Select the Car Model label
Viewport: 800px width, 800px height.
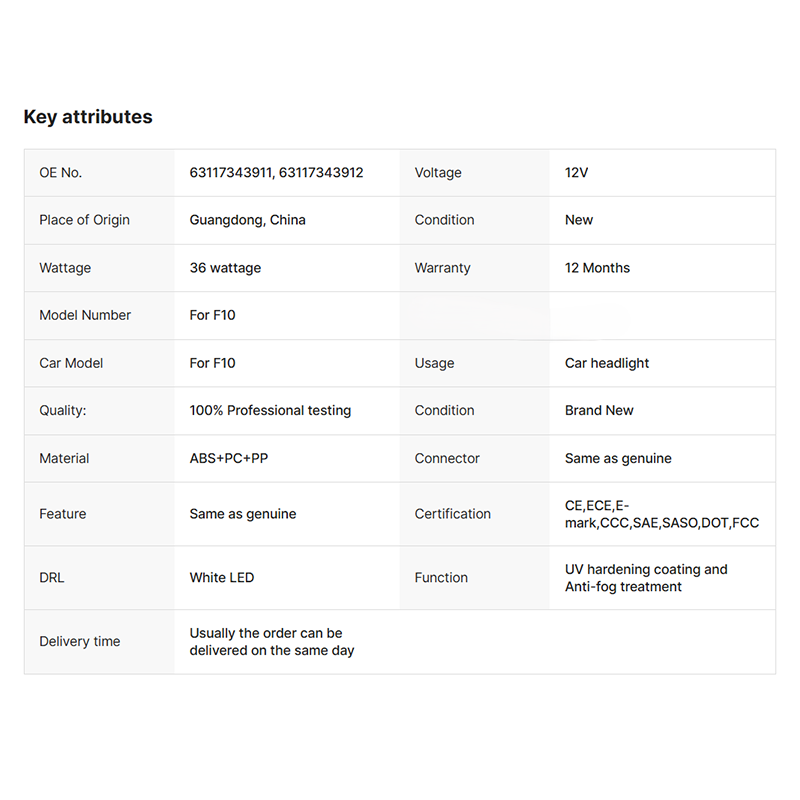[71, 363]
